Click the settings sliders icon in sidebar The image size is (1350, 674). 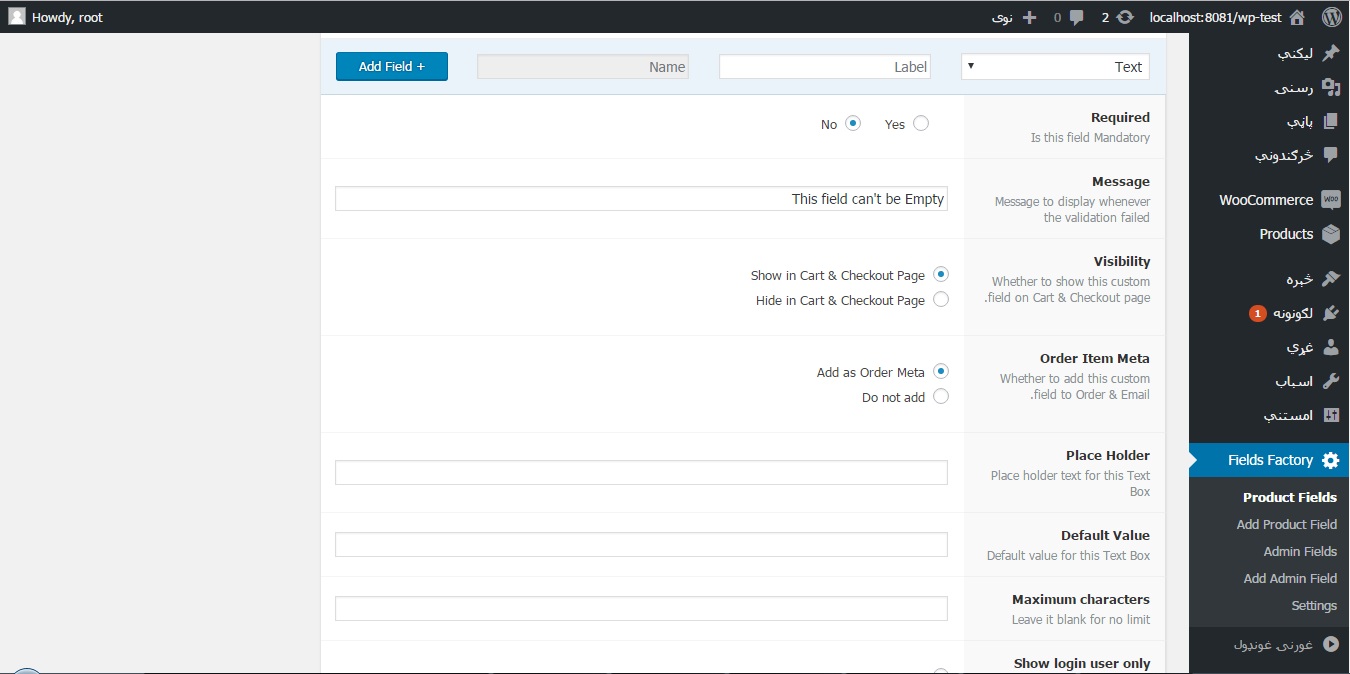1331,415
